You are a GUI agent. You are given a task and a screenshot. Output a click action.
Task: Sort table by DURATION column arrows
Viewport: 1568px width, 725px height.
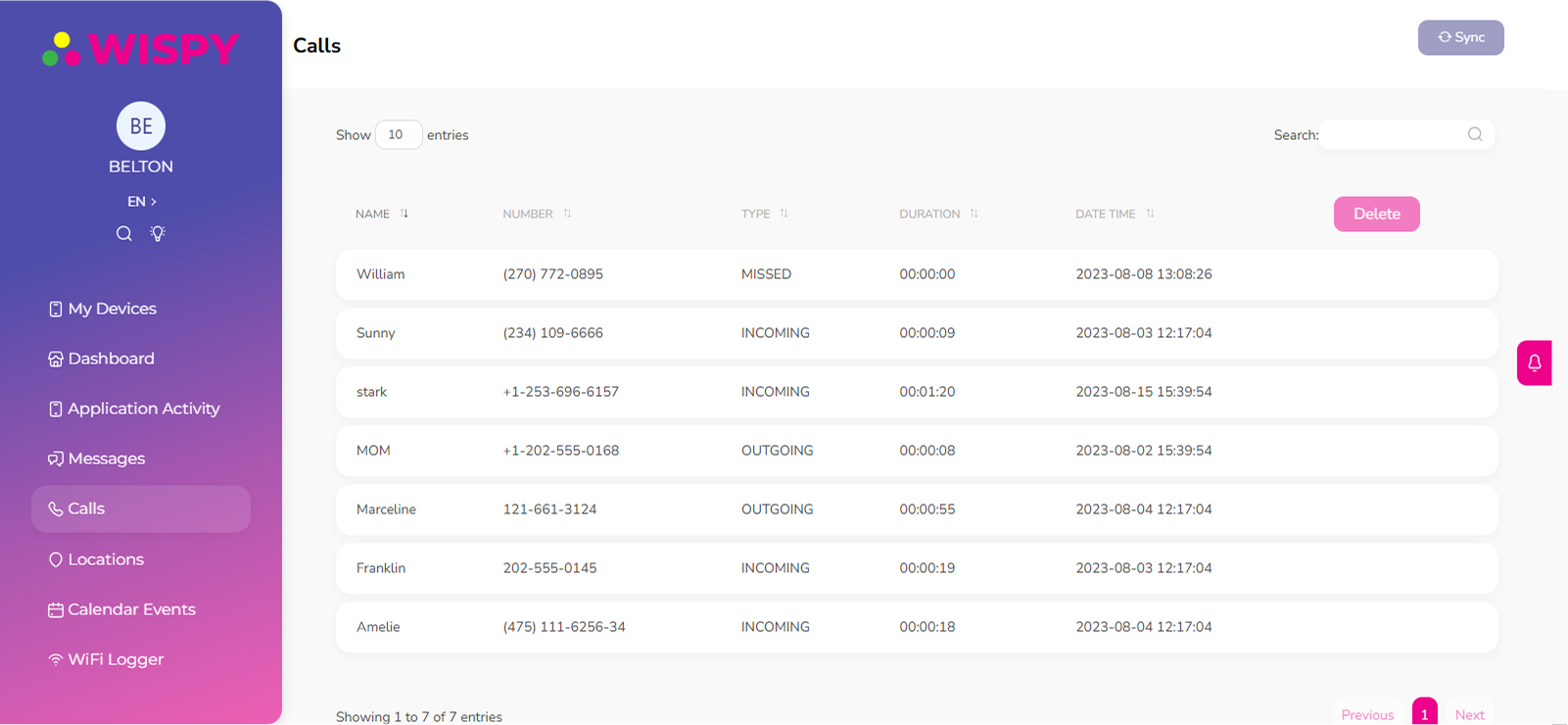[974, 213]
